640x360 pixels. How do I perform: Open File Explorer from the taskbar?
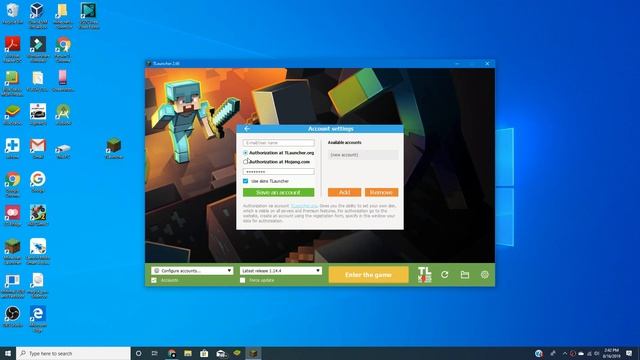coord(188,353)
